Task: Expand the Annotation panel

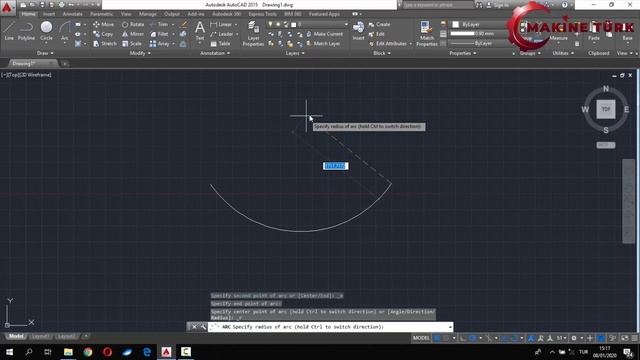Action: (215, 53)
